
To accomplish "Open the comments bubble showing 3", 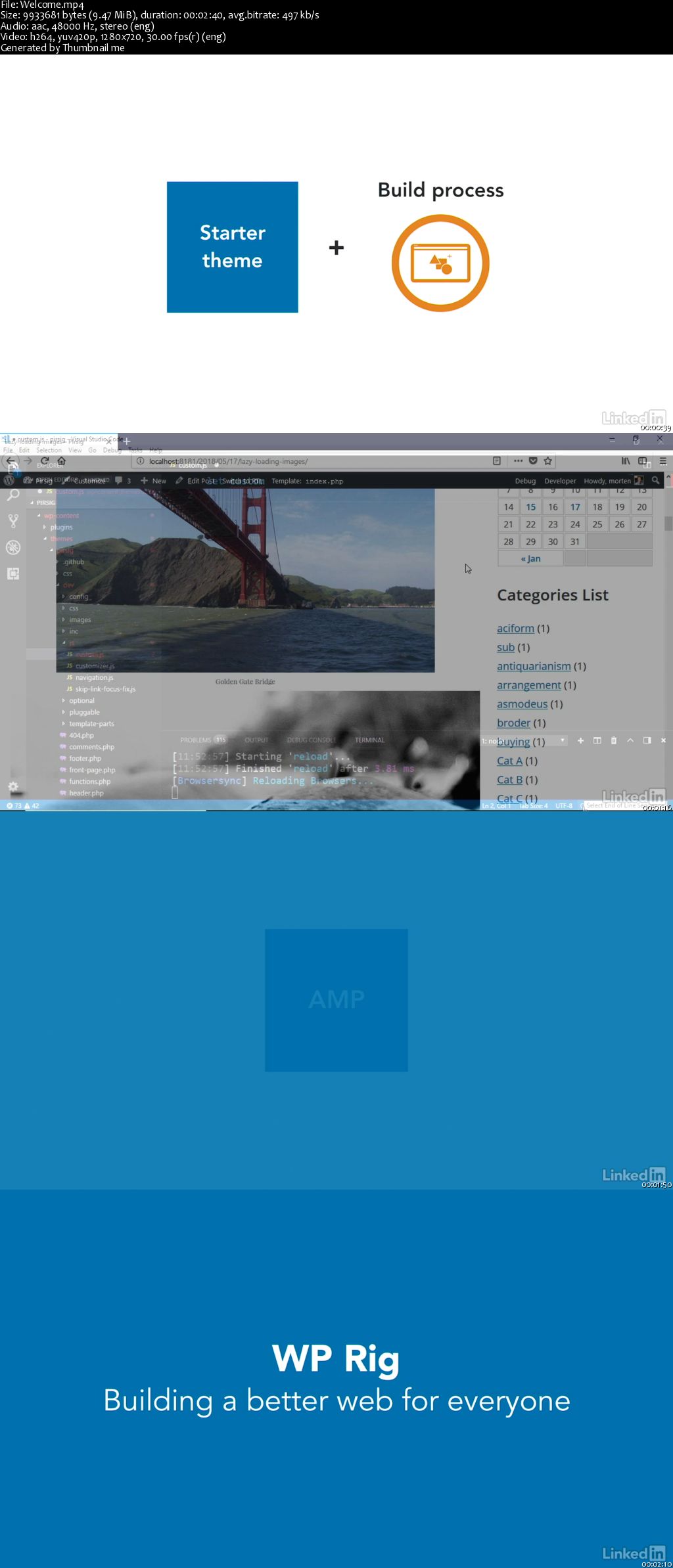I will click(x=123, y=481).
